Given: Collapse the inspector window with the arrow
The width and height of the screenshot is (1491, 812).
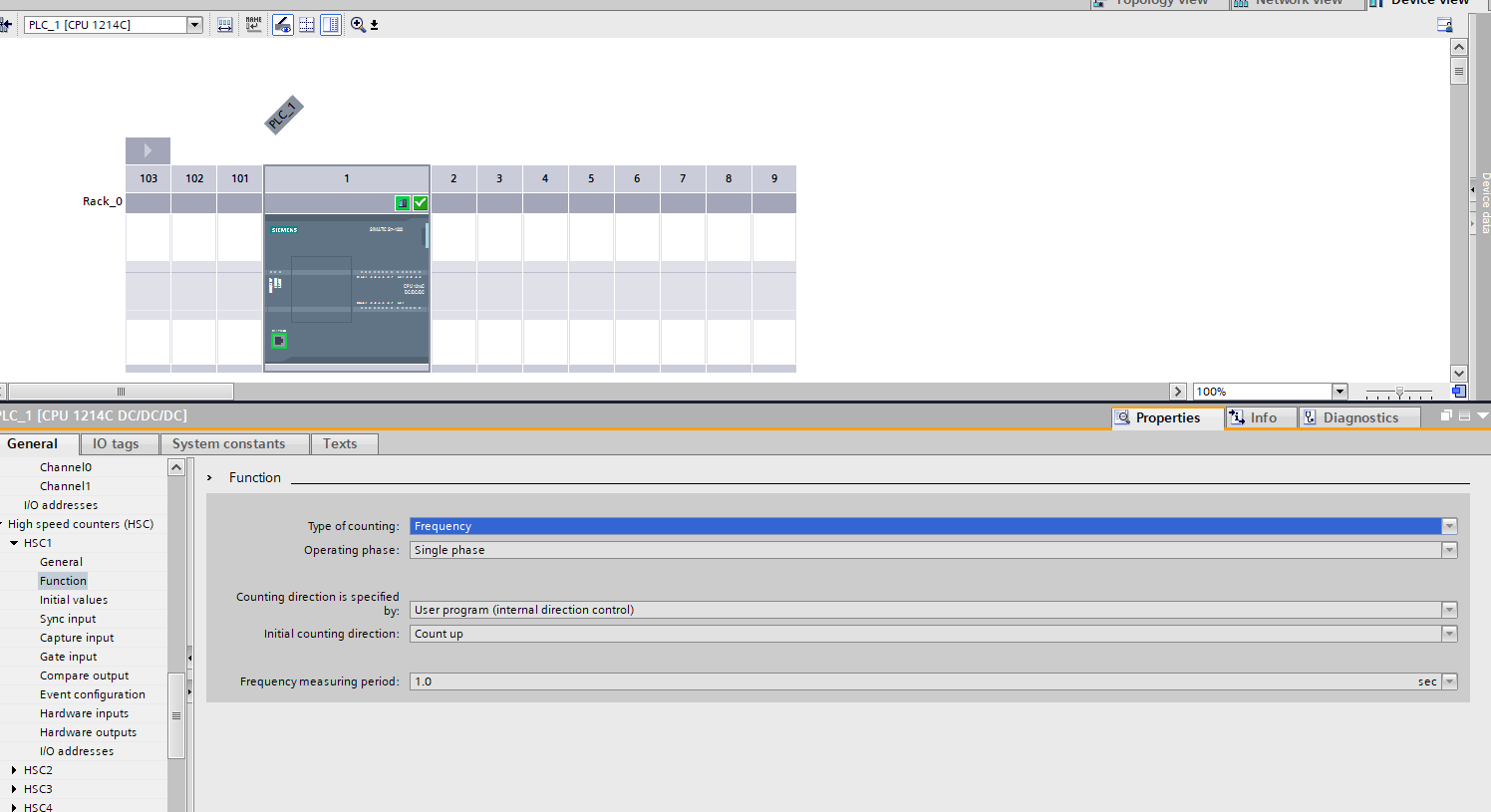Looking at the screenshot, I should pyautogui.click(x=1483, y=415).
